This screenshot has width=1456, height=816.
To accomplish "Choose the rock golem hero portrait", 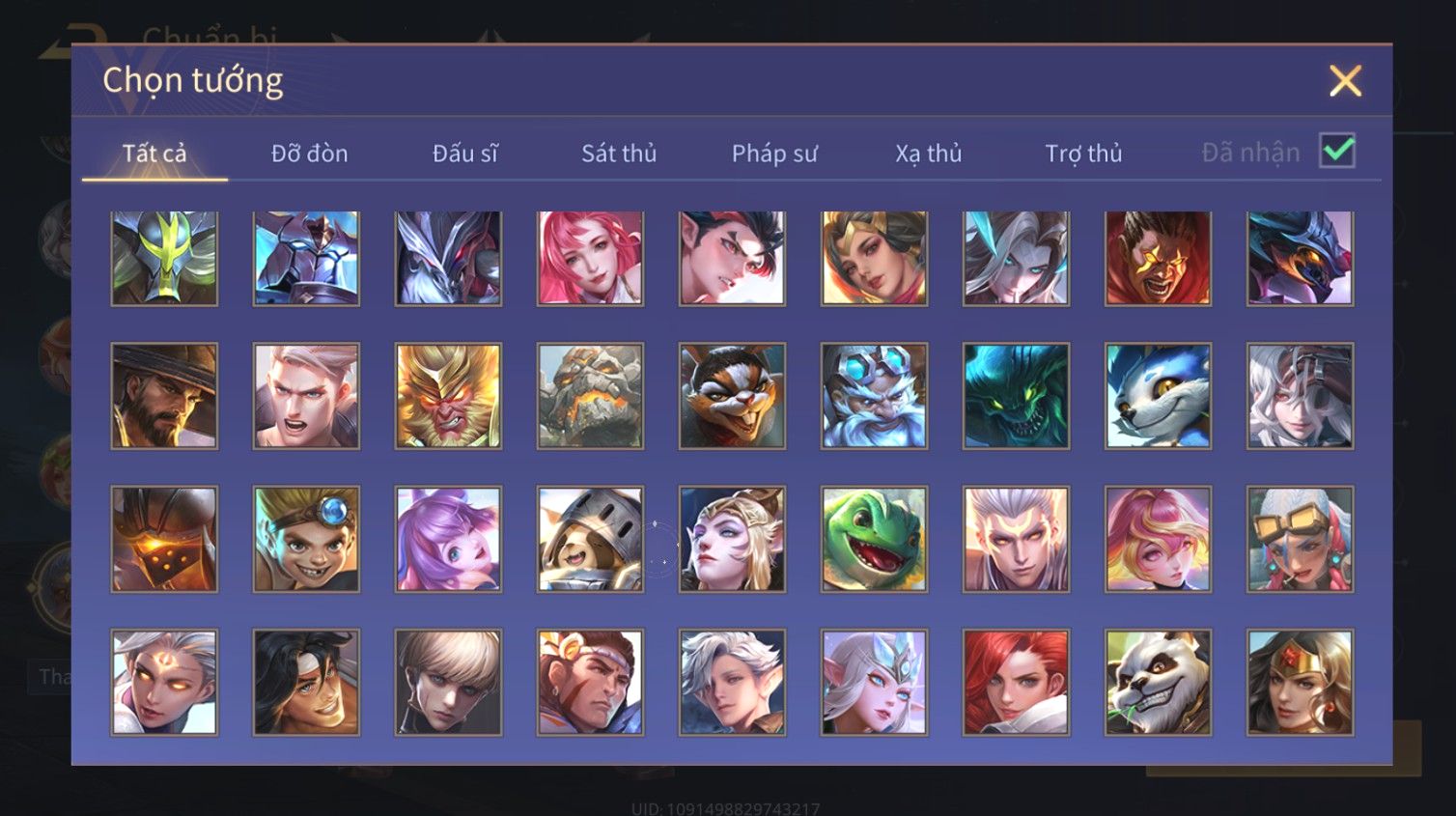I will pos(590,396).
